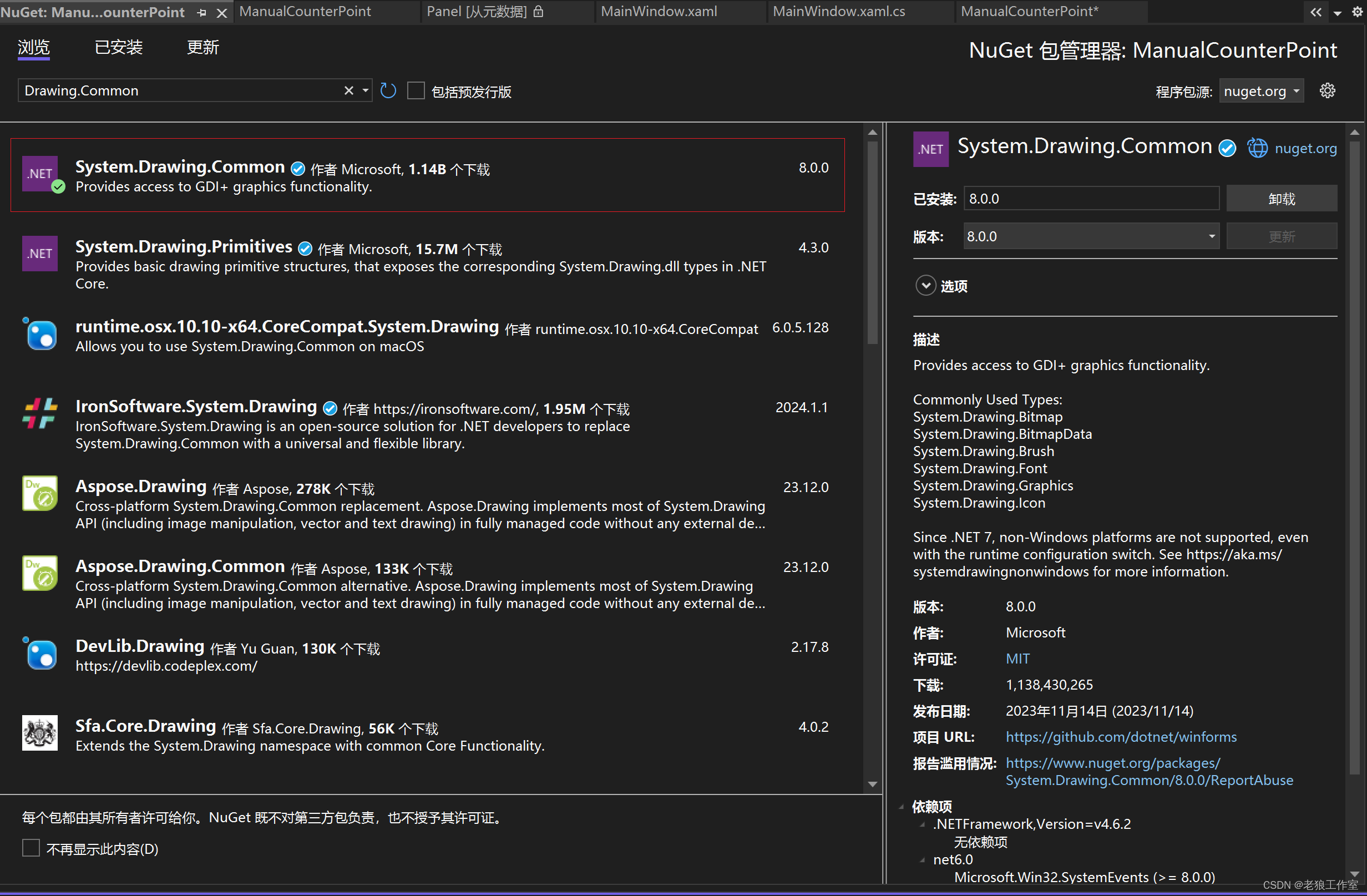Expand the 选项 section
Screen dimensions: 1367x896
coord(925,286)
